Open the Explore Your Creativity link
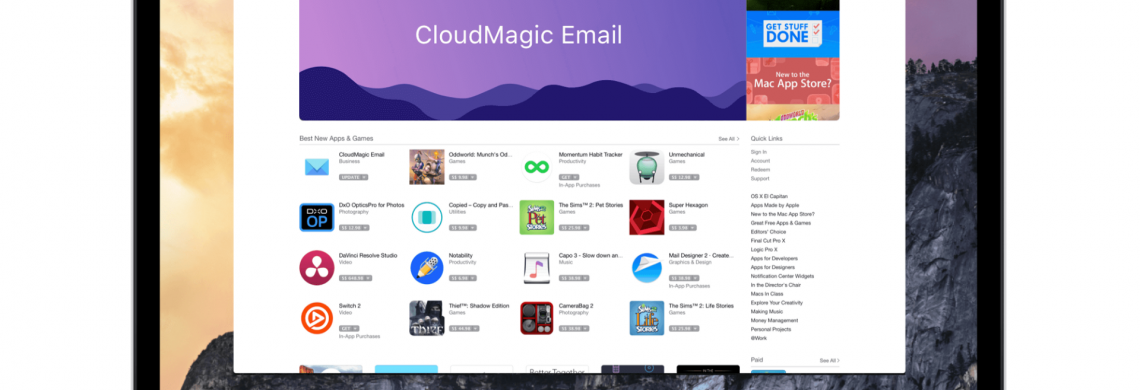 (x=777, y=303)
